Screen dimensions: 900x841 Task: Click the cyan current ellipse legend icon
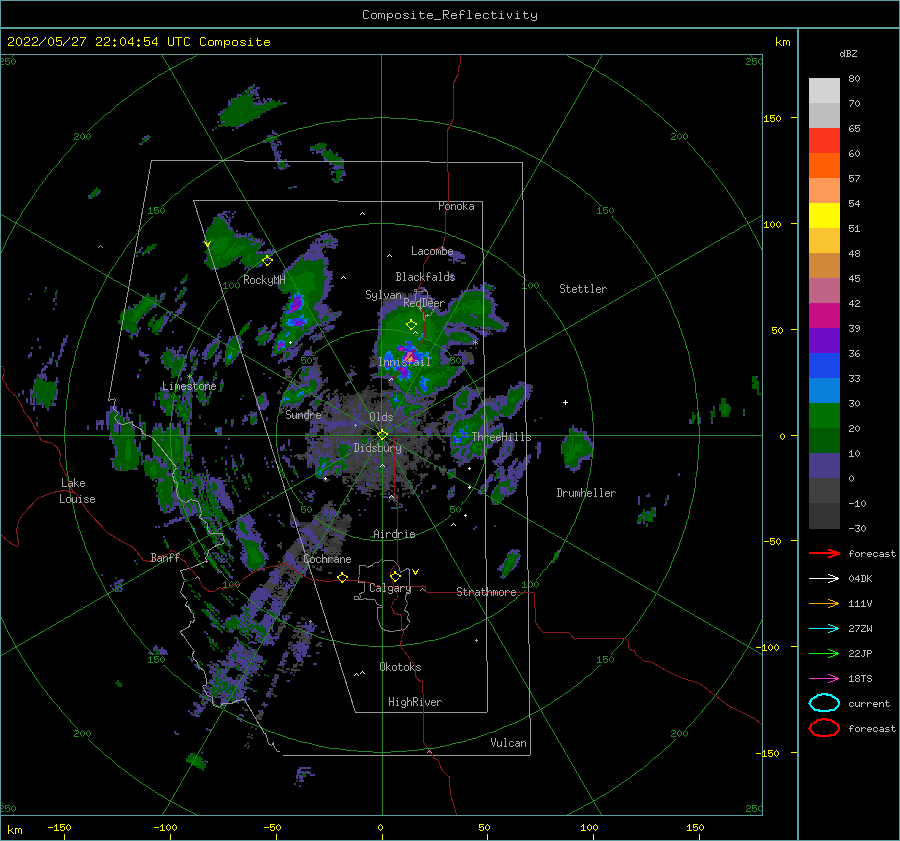[824, 703]
